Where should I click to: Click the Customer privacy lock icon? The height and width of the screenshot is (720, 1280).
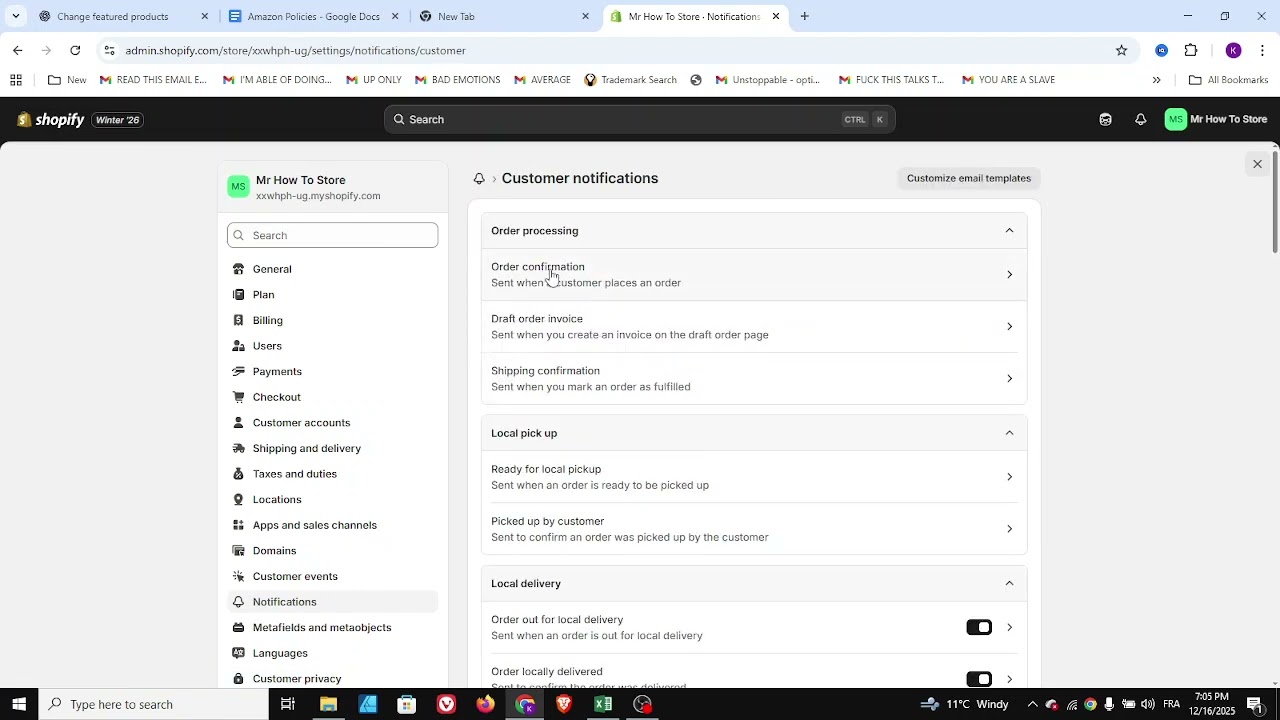pos(238,679)
